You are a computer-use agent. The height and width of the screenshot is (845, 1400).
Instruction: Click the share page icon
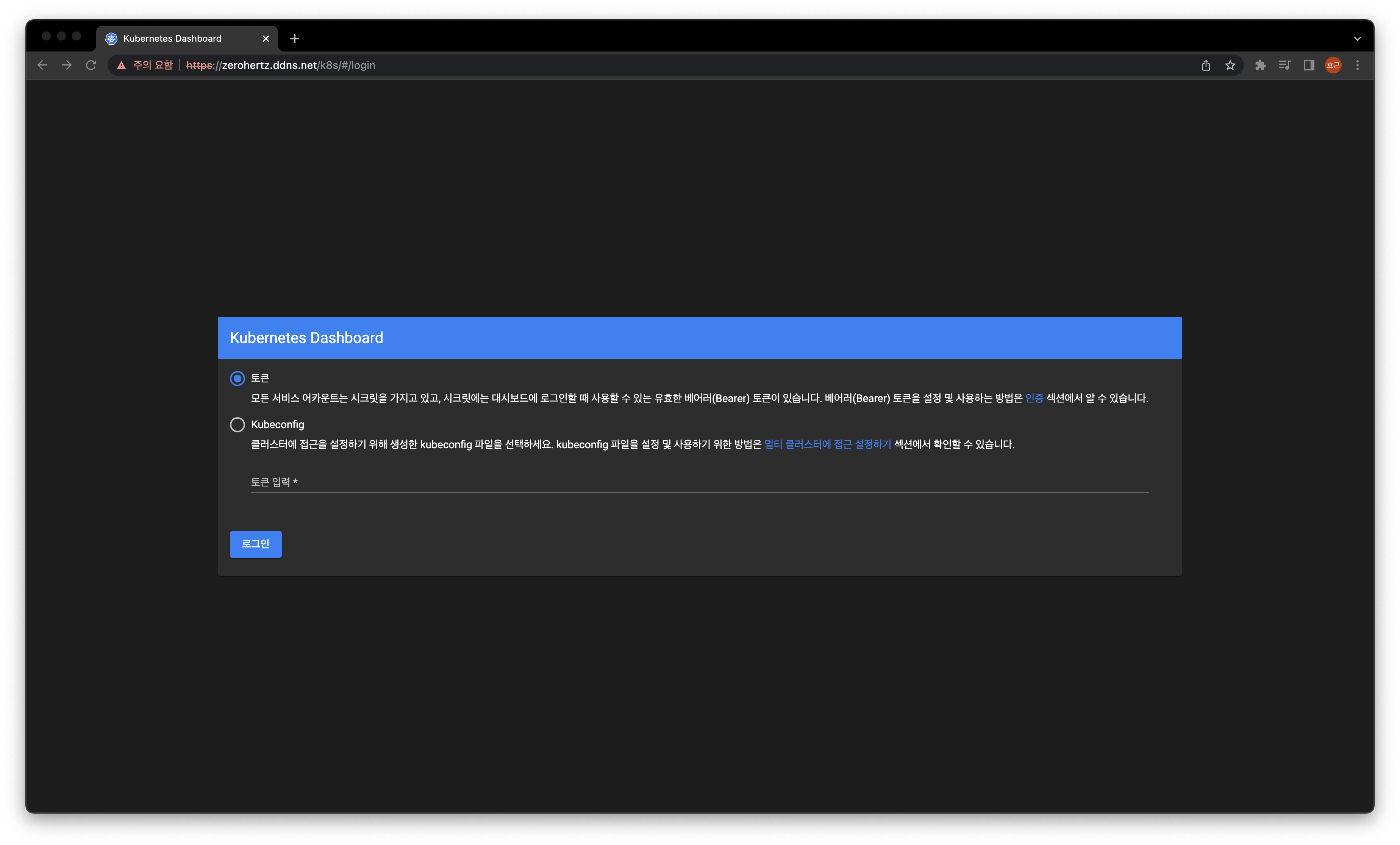point(1206,65)
